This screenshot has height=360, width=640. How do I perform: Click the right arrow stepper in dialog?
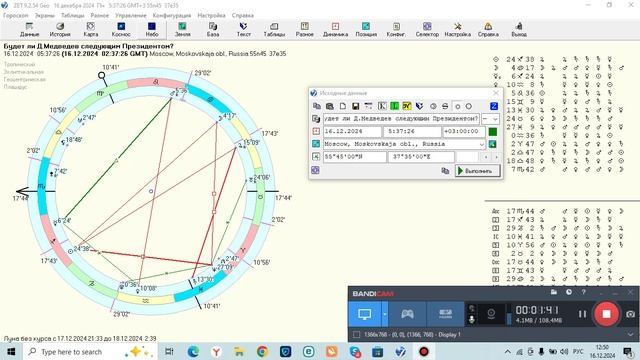(x=496, y=157)
